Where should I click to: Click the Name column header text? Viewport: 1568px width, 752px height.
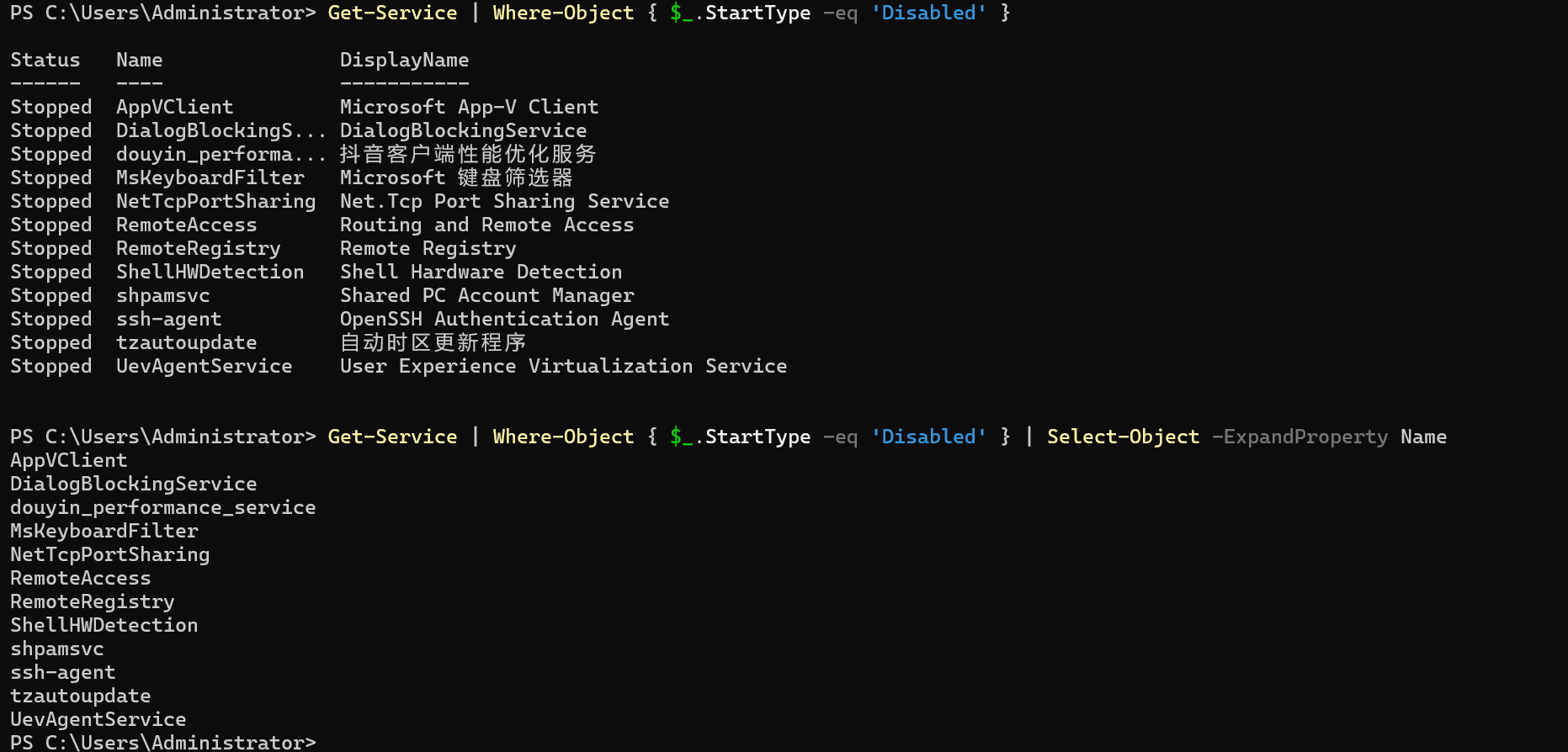pos(139,60)
